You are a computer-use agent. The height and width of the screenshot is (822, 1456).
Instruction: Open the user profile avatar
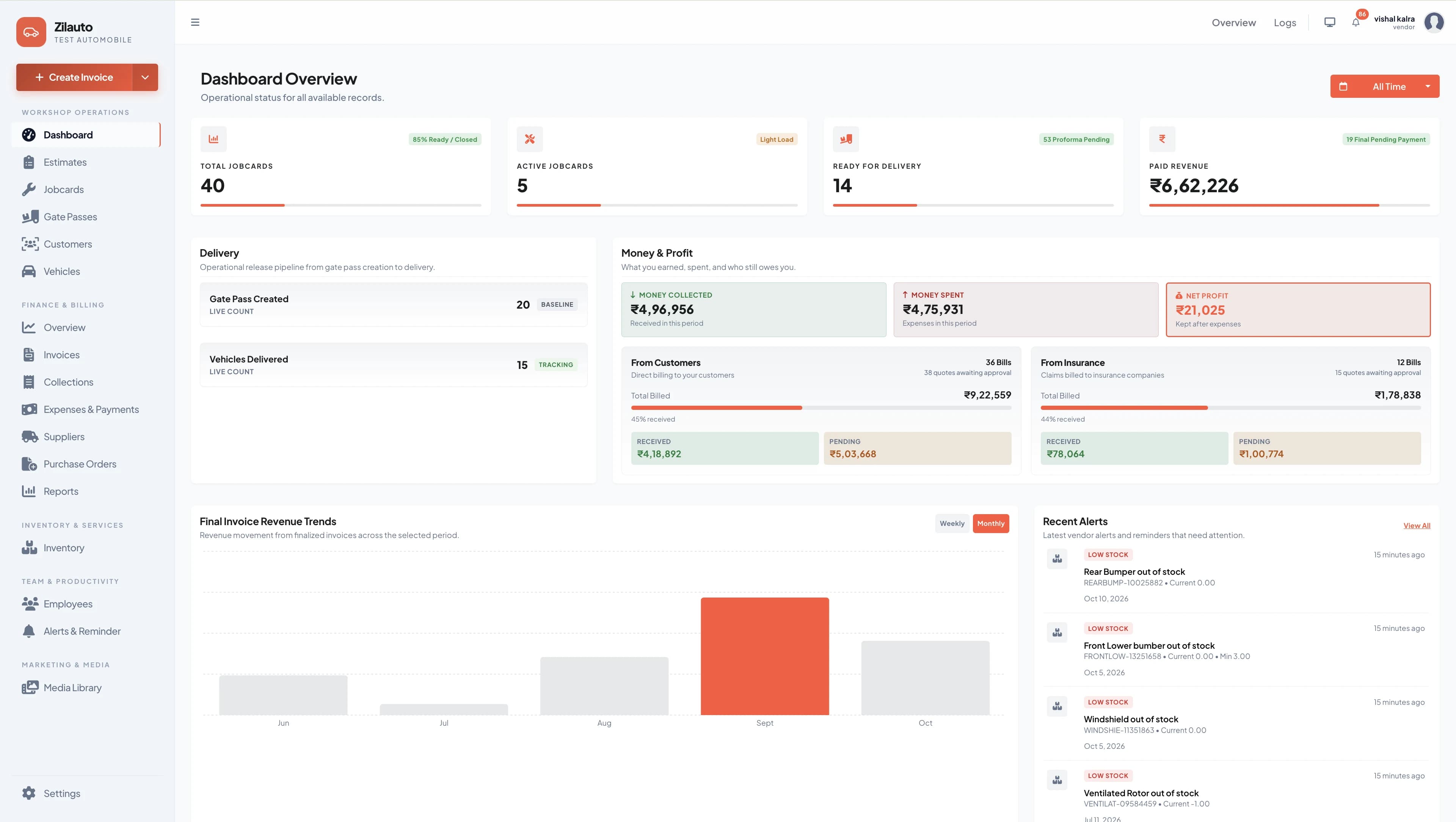click(1434, 23)
